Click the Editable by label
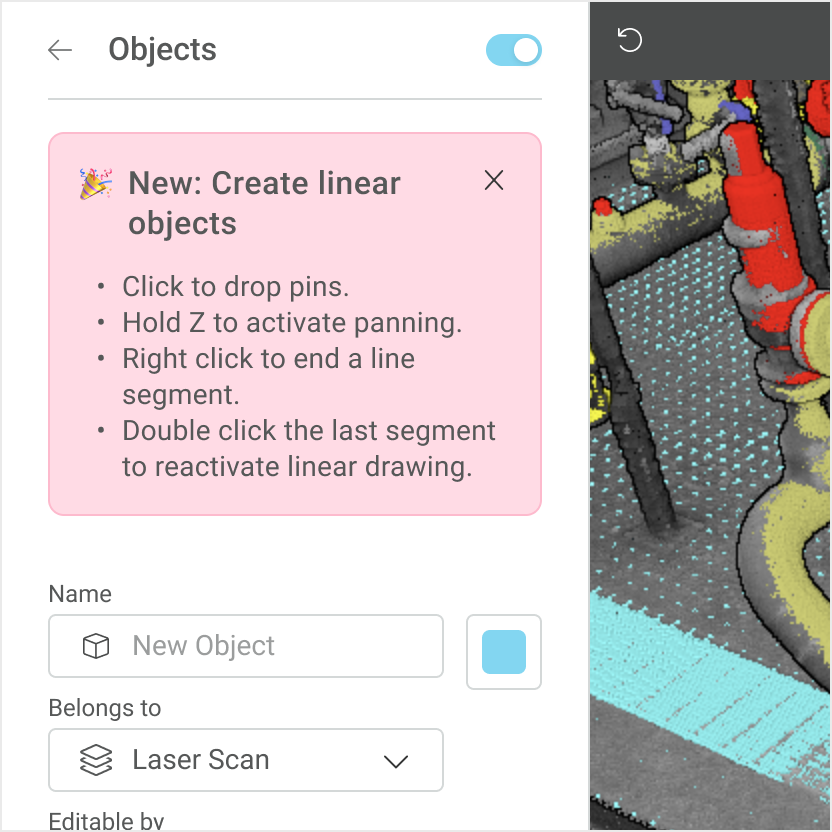Viewport: 832px width, 832px height. point(106,822)
